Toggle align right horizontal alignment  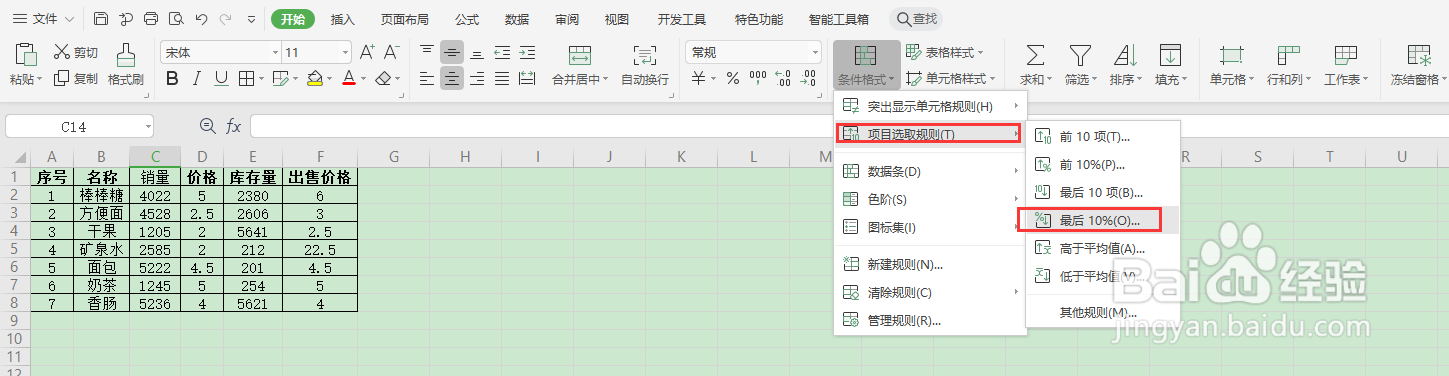click(477, 78)
